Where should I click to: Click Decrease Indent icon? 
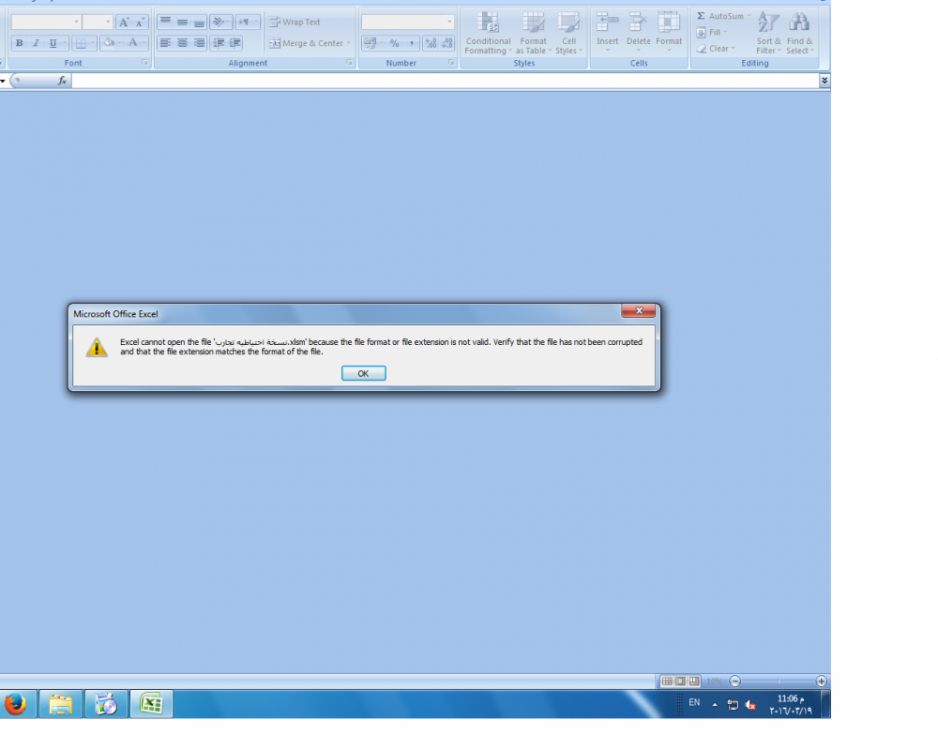(x=218, y=43)
